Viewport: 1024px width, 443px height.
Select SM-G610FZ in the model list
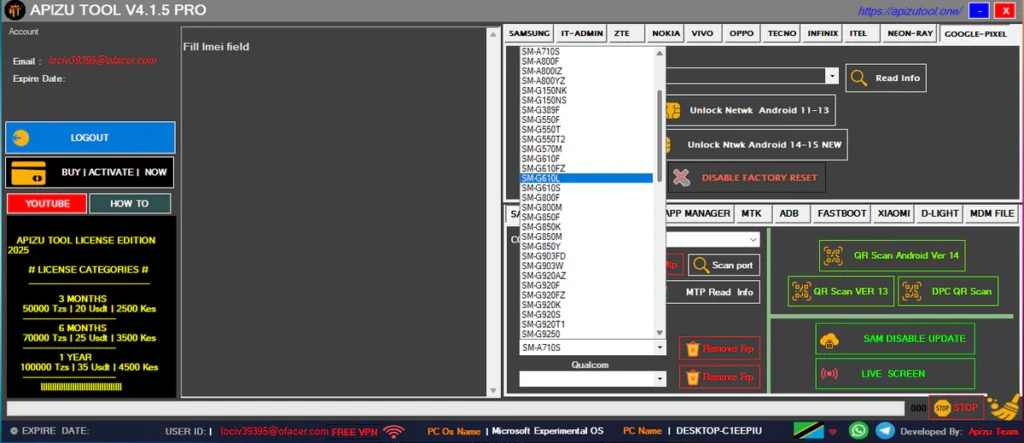(586, 169)
